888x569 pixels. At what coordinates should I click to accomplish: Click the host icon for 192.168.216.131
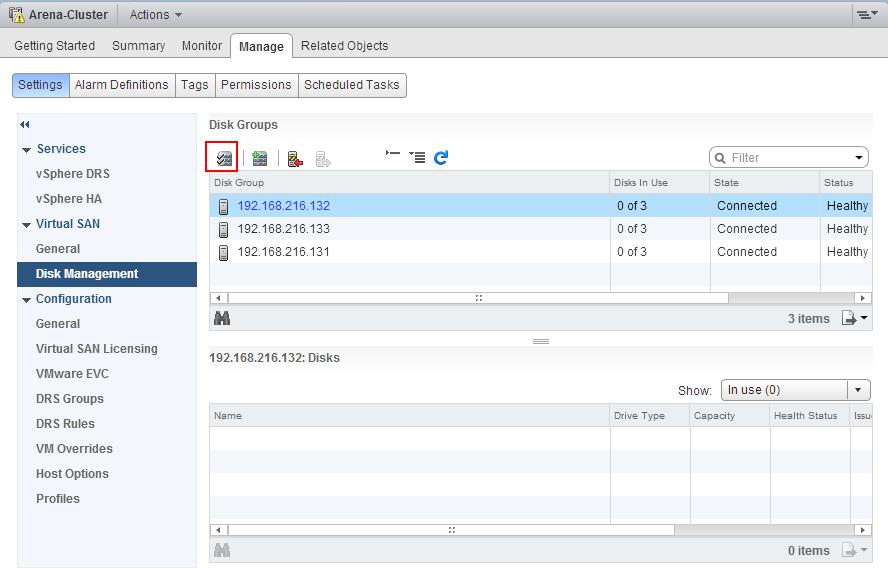point(224,253)
